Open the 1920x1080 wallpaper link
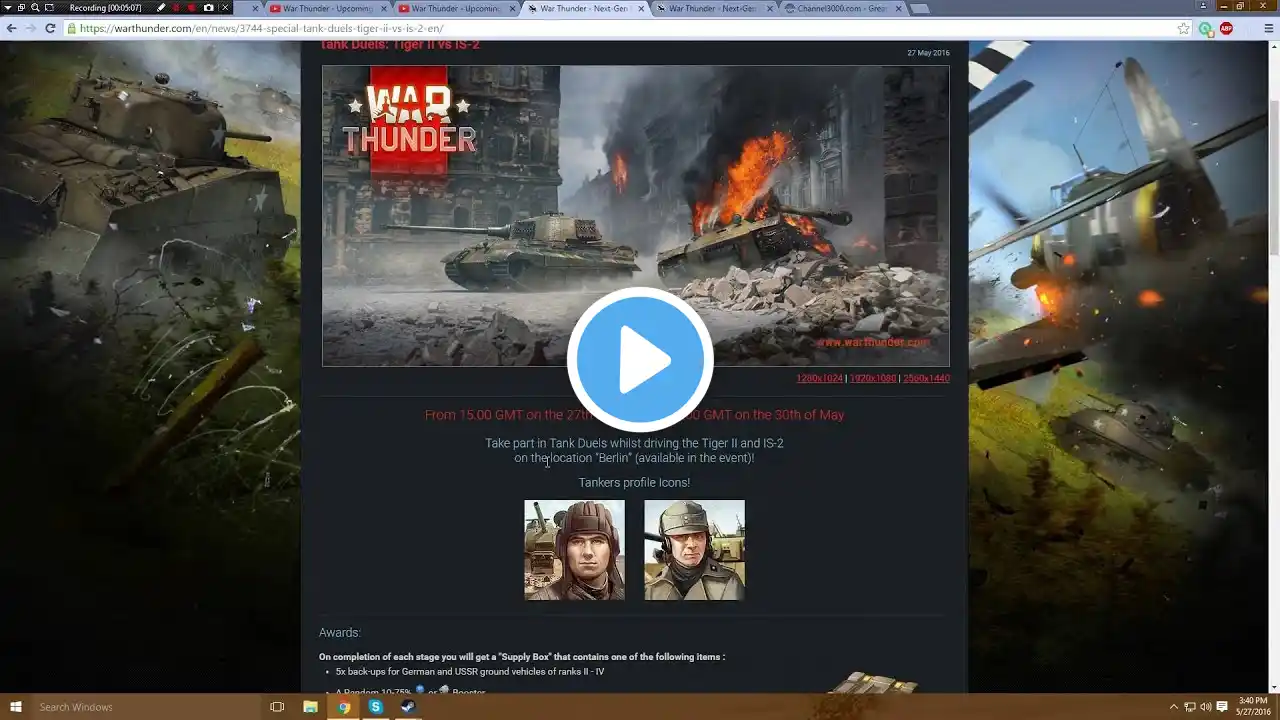This screenshot has height=720, width=1280. click(872, 378)
